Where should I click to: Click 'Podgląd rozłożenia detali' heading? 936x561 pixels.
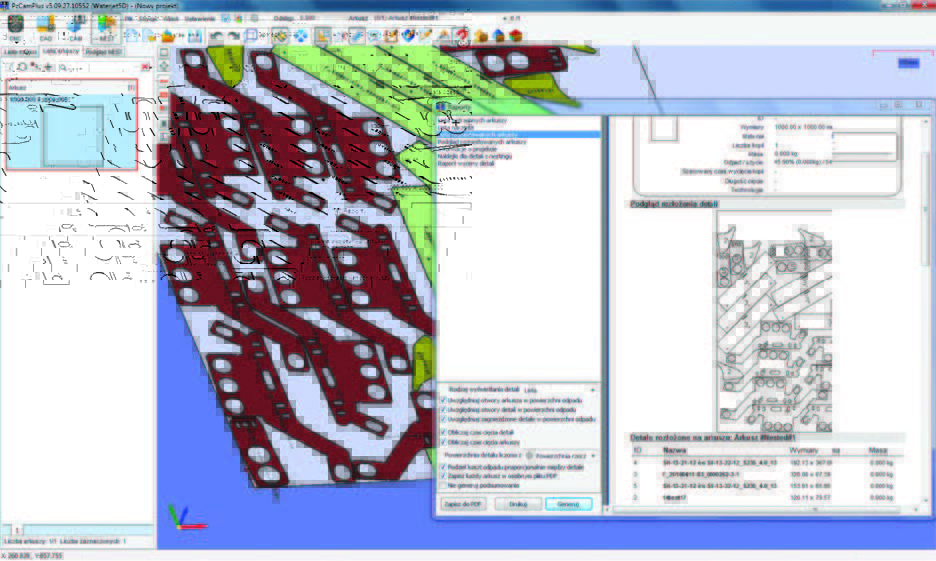(674, 204)
